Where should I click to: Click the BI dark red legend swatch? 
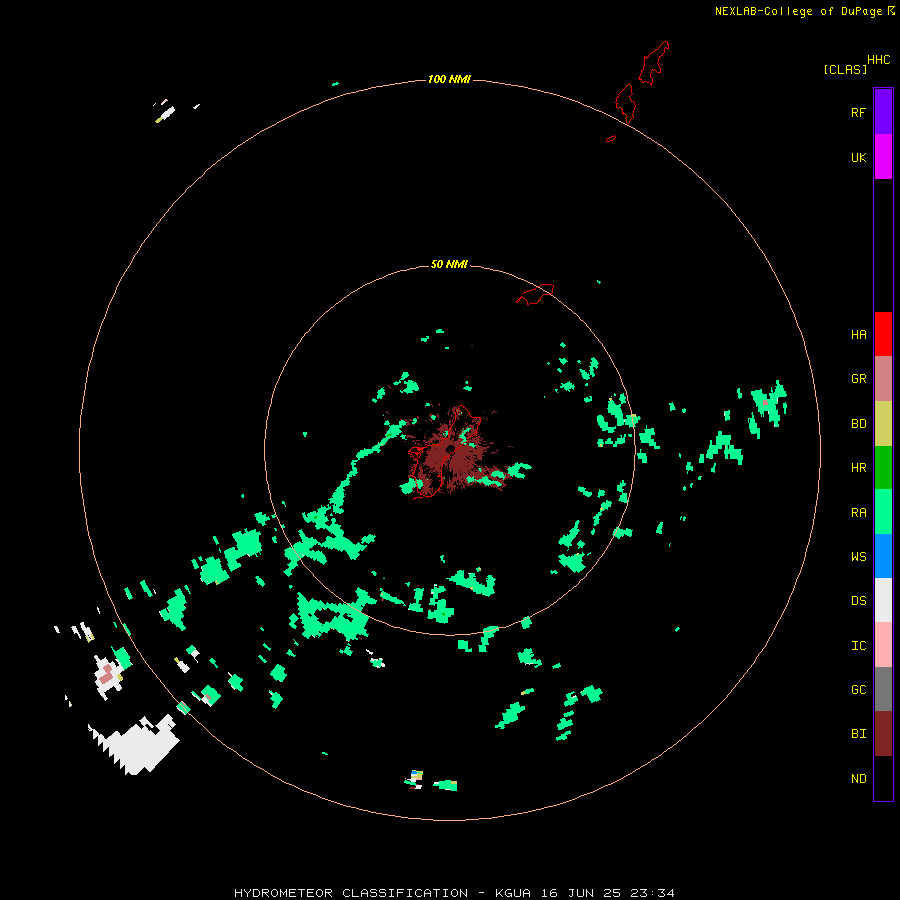[x=883, y=734]
